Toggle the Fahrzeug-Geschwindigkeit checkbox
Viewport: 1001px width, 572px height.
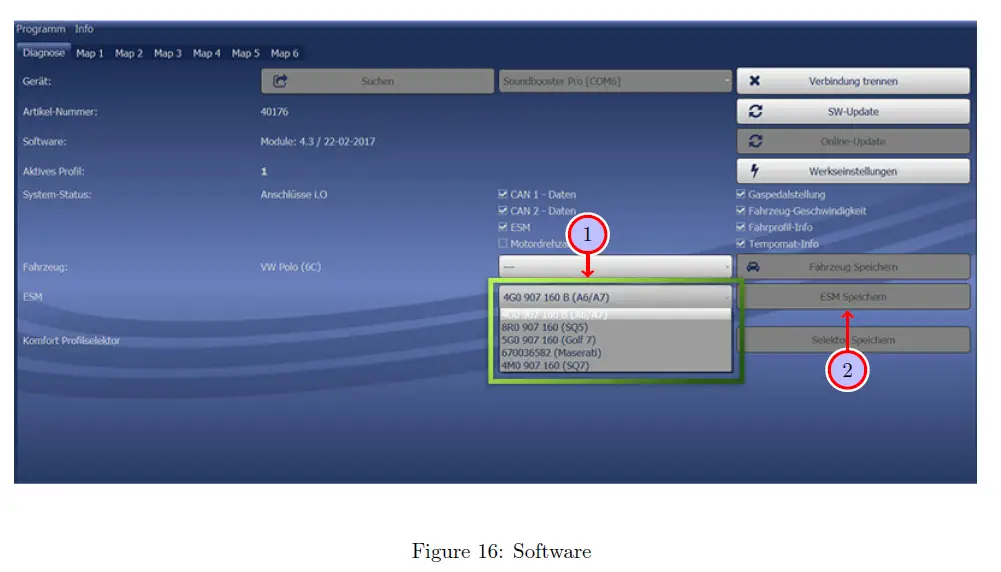tap(741, 211)
